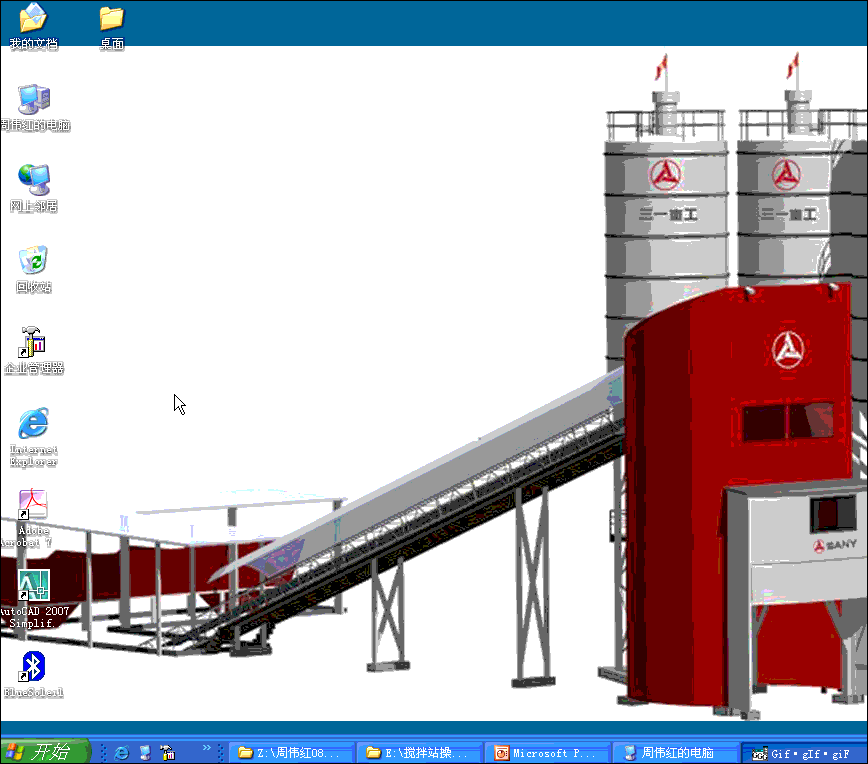Expand the Quick Launch overflow chevron
This screenshot has height=764, width=868.
pyautogui.click(x=206, y=748)
